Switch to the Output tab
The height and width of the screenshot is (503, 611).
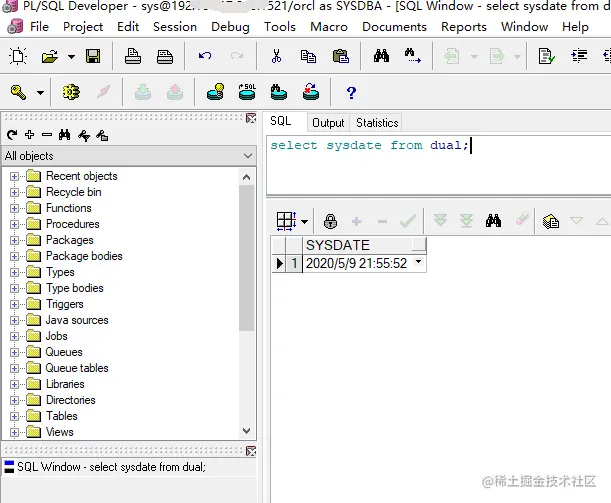tap(328, 123)
